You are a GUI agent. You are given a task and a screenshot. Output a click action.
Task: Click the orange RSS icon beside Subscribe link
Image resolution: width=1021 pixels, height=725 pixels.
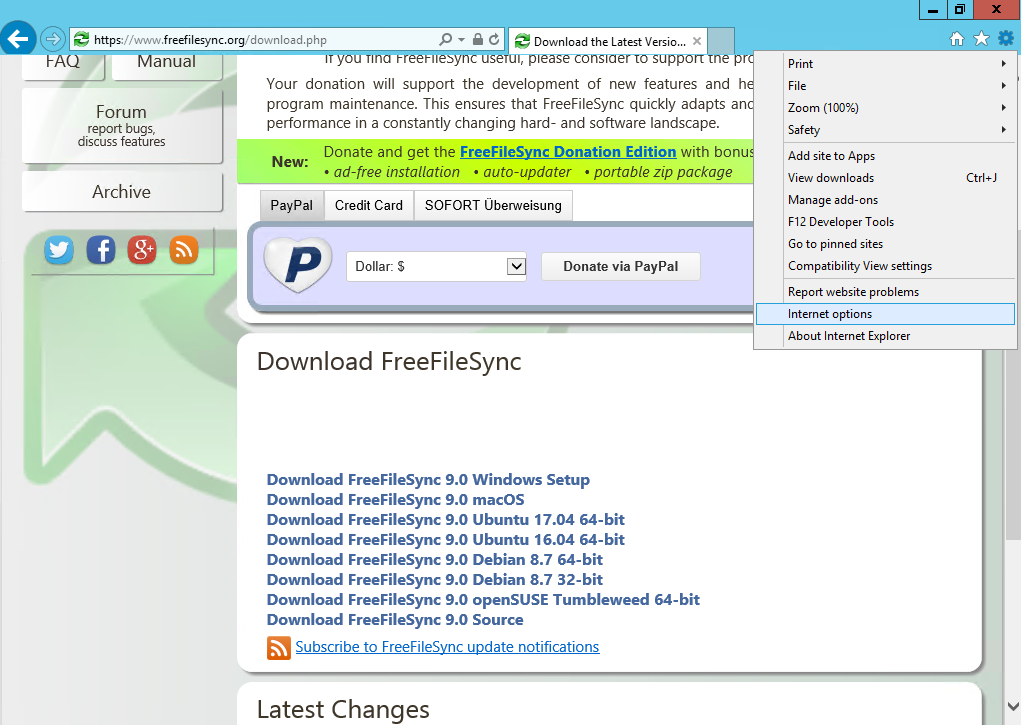279,648
